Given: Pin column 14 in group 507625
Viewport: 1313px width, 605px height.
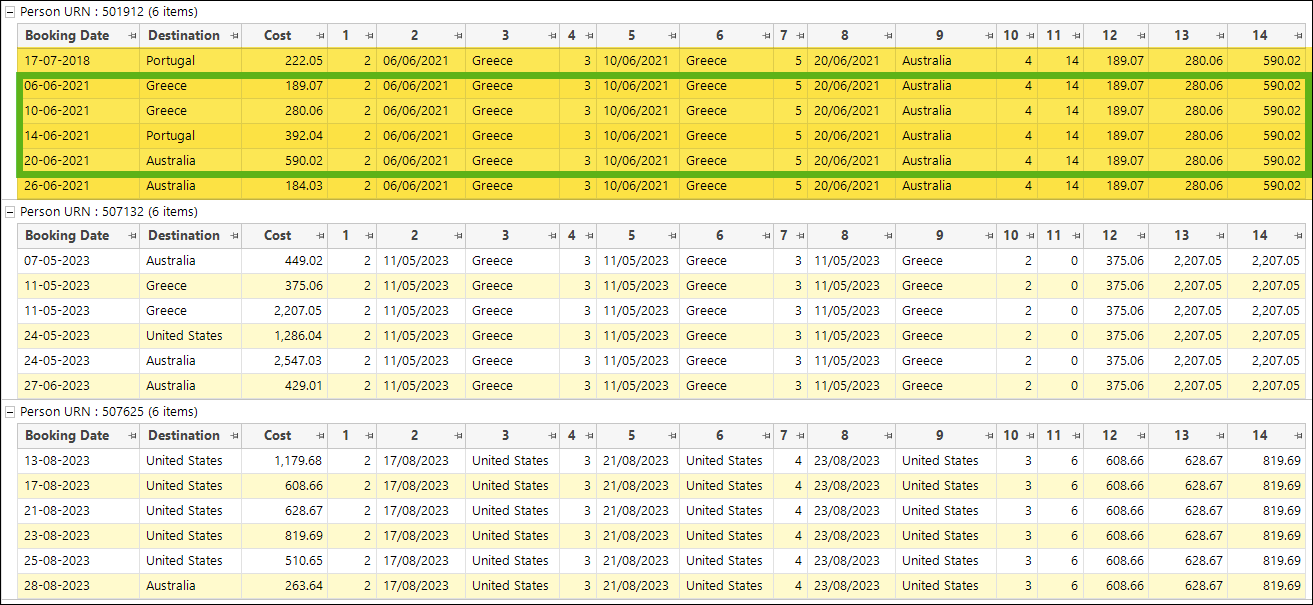Looking at the screenshot, I should (1300, 436).
